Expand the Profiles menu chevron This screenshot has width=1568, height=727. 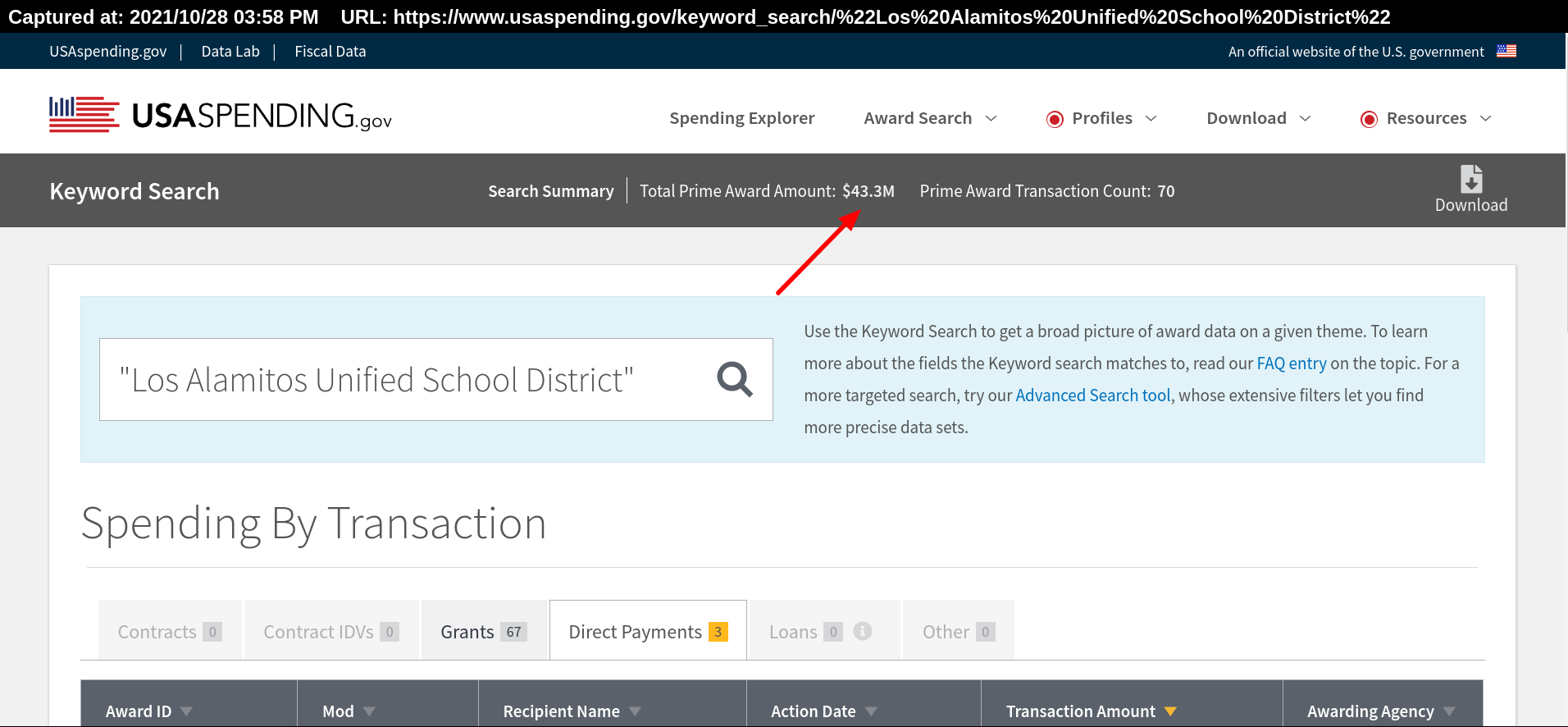[1151, 118]
